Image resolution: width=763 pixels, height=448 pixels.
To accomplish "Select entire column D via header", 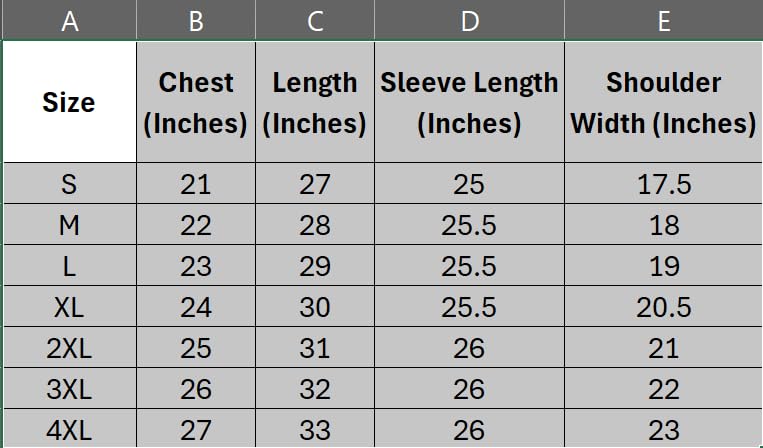I will 469,20.
